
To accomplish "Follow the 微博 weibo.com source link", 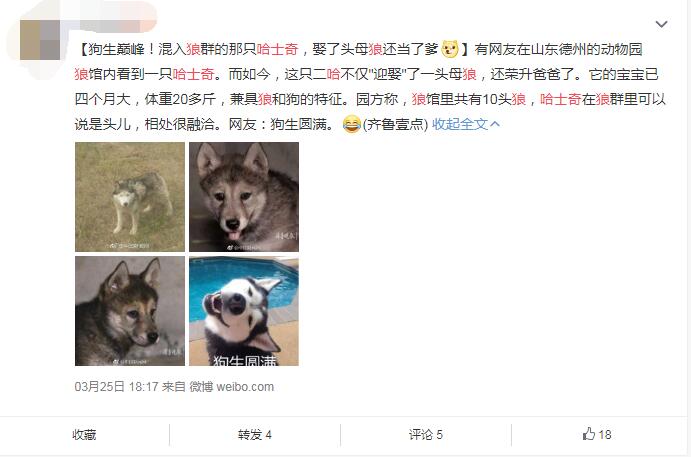I will pos(232,387).
